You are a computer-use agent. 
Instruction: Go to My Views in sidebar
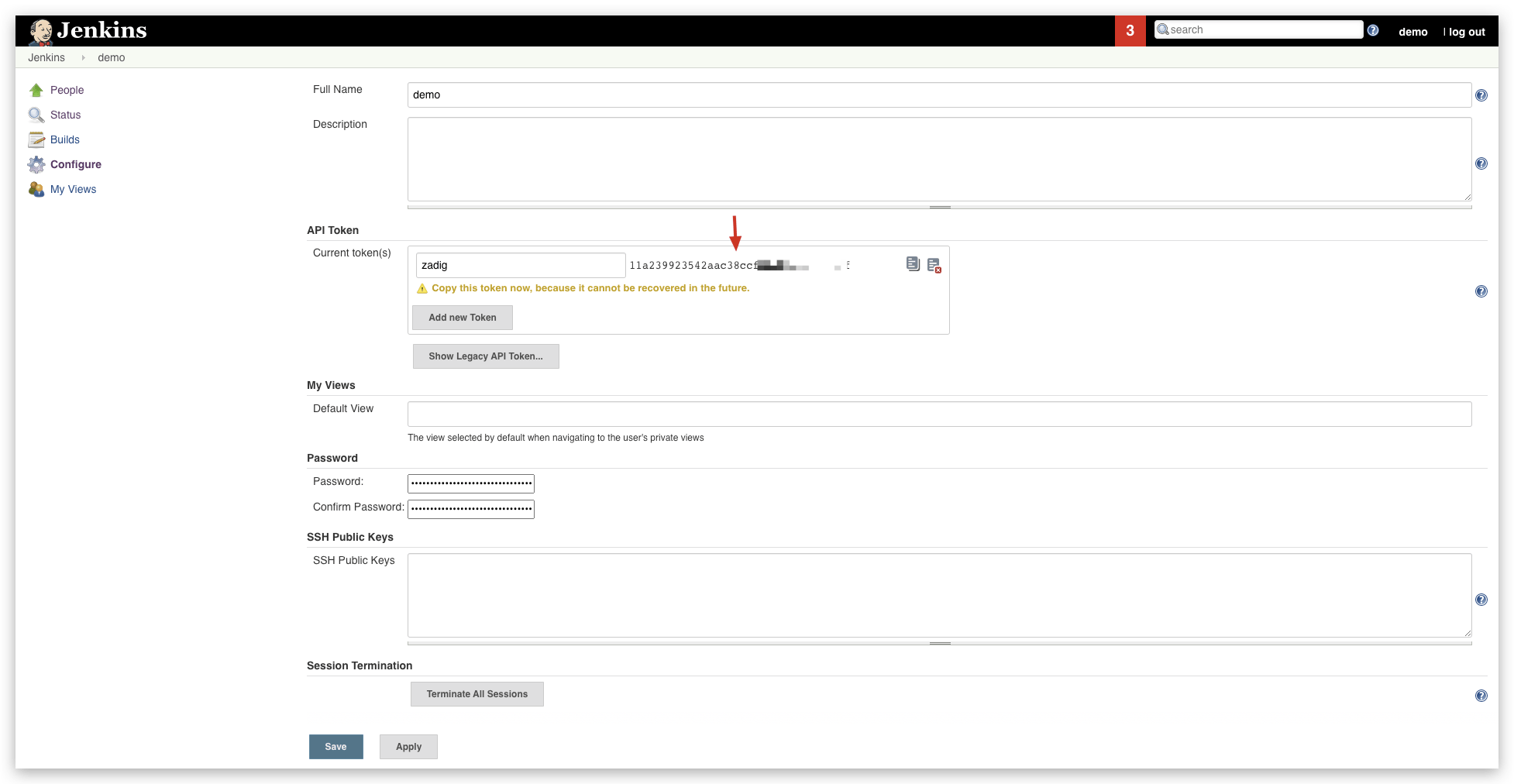coord(73,189)
